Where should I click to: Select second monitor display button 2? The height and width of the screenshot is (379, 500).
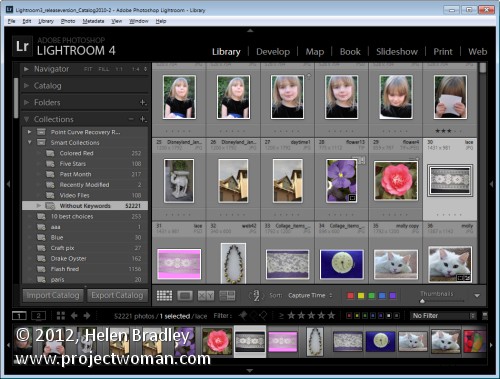pyautogui.click(x=38, y=315)
